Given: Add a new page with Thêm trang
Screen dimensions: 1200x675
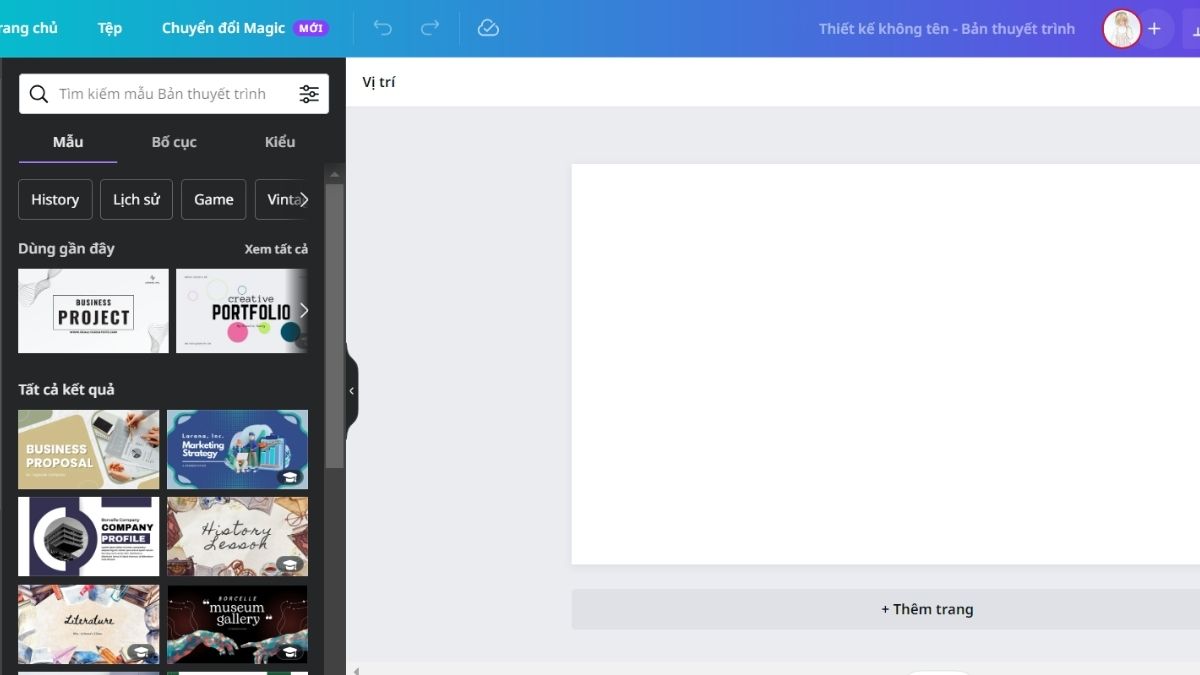Looking at the screenshot, I should tap(926, 608).
